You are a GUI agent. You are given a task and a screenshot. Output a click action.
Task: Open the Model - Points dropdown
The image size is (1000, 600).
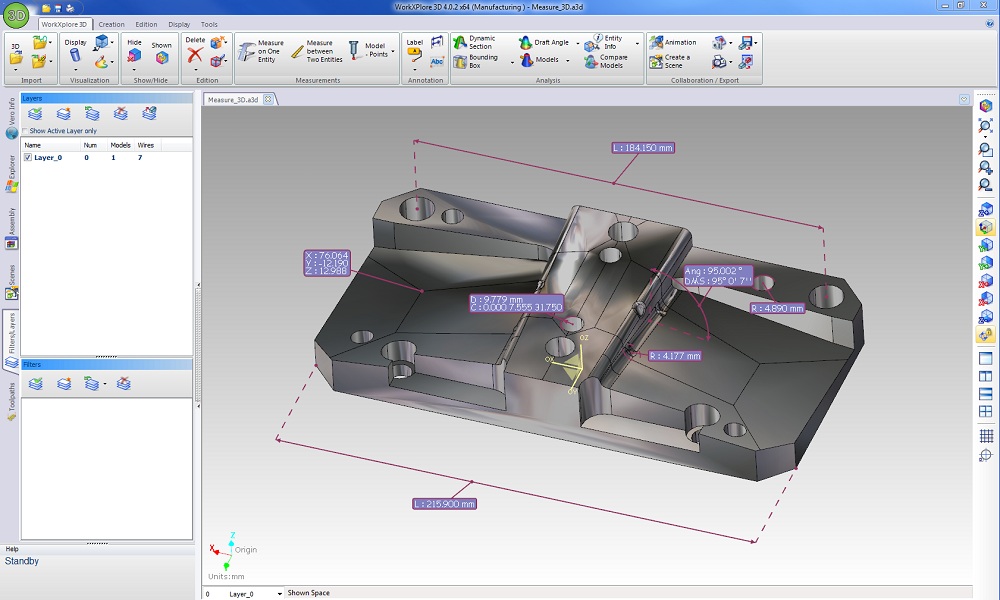(392, 51)
